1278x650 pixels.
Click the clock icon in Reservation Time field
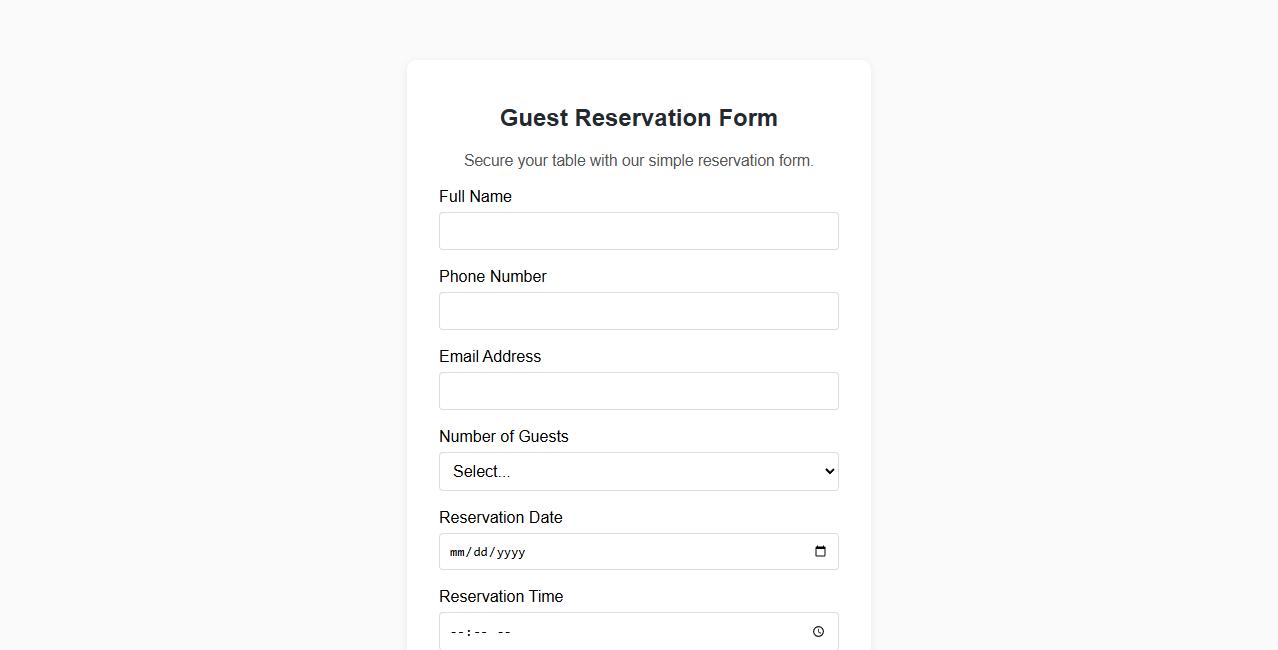tap(818, 631)
